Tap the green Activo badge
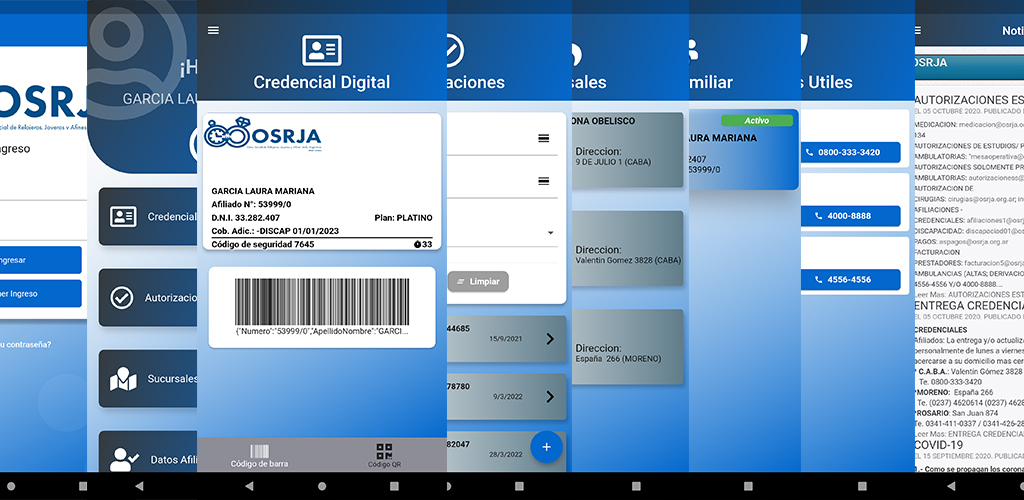This screenshot has width=1024, height=500. [757, 121]
